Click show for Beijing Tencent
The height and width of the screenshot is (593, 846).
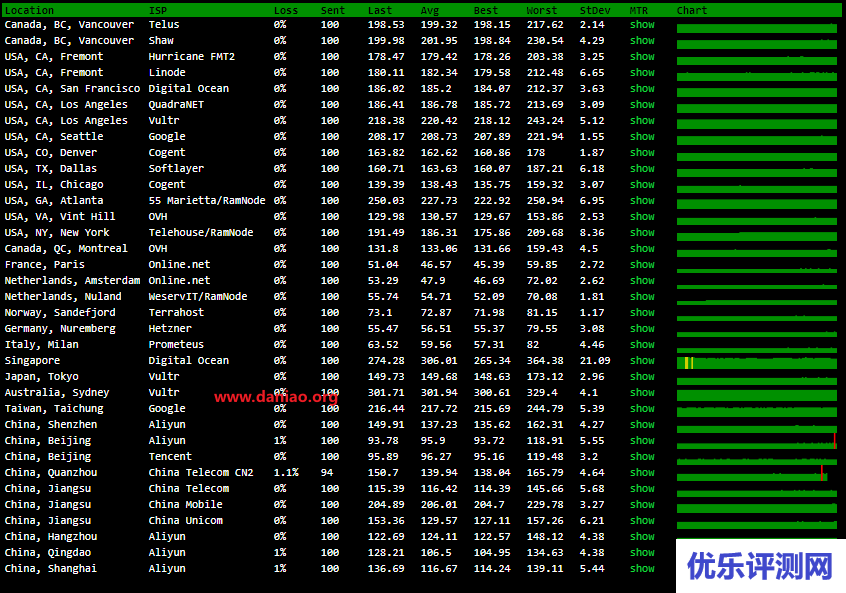[642, 456]
